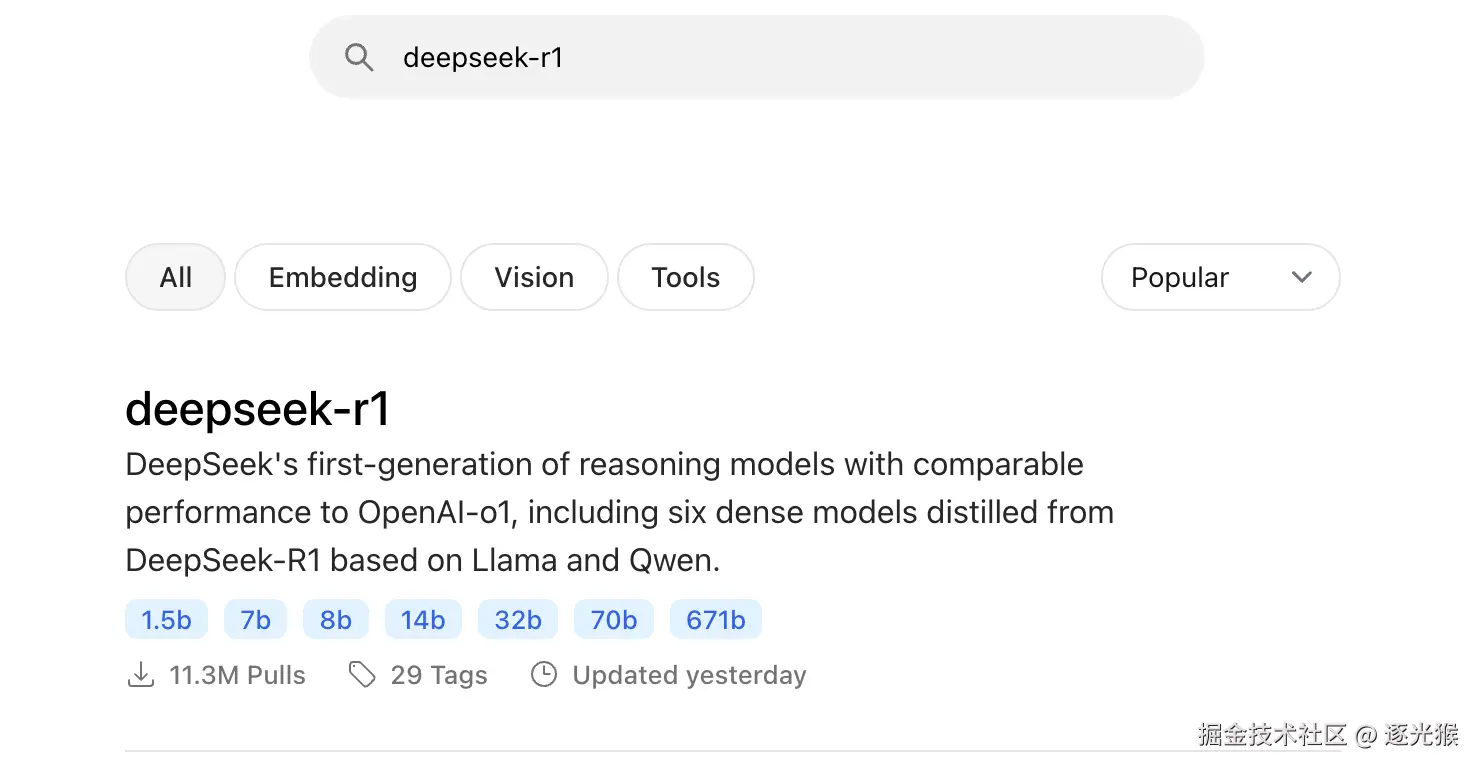Select the 32b model size tag
Image resolution: width=1480 pixels, height=770 pixels.
518,620
